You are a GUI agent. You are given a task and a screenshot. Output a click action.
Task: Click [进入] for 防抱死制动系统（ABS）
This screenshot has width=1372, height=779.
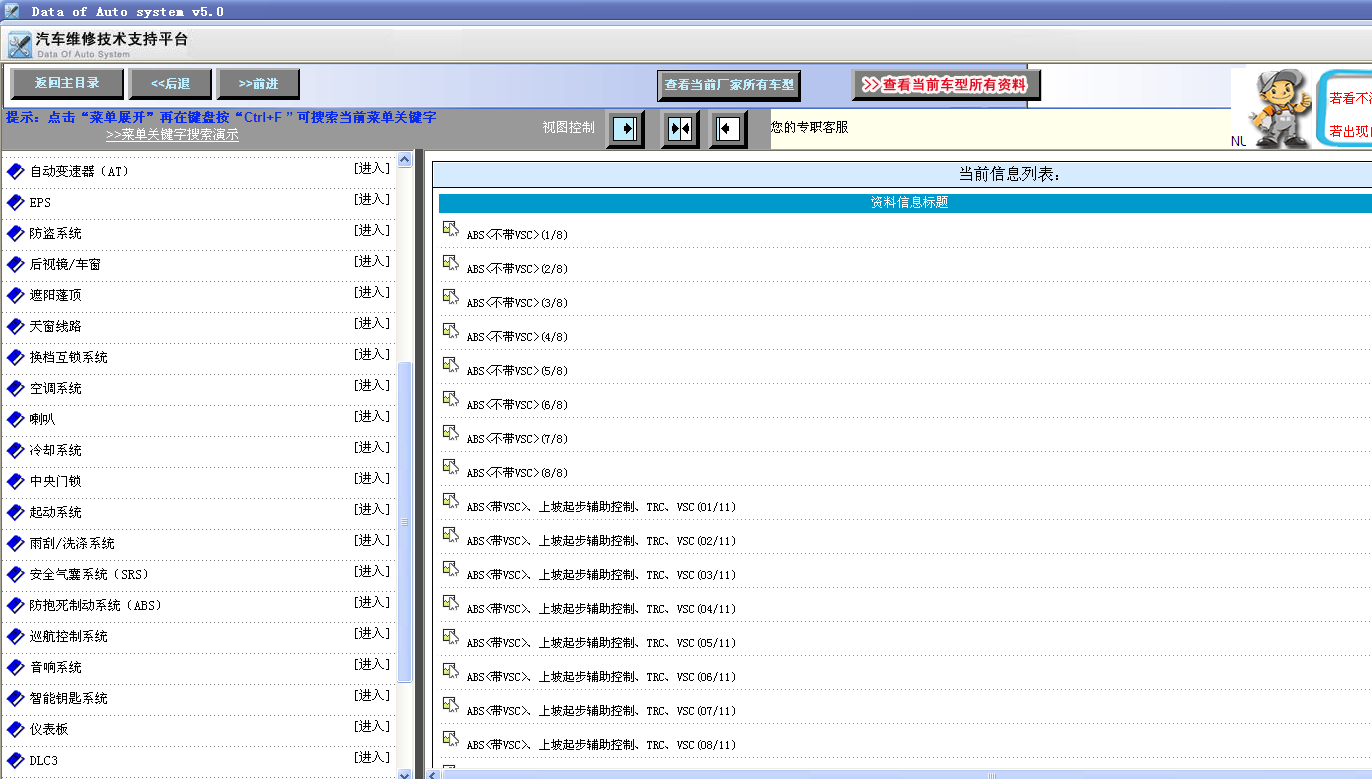click(372, 602)
